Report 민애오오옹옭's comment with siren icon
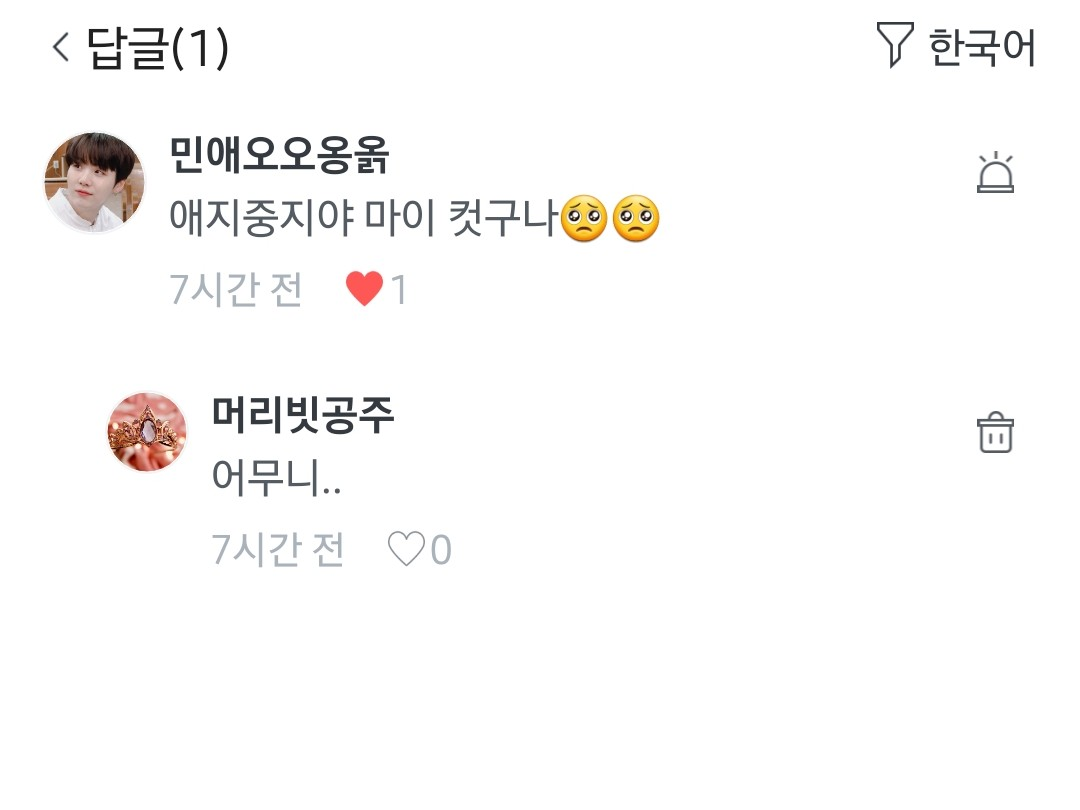 [995, 172]
